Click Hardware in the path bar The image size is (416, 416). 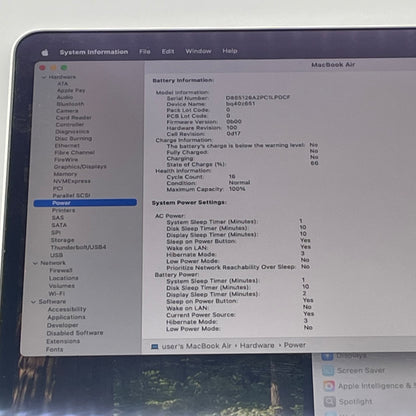(x=257, y=345)
